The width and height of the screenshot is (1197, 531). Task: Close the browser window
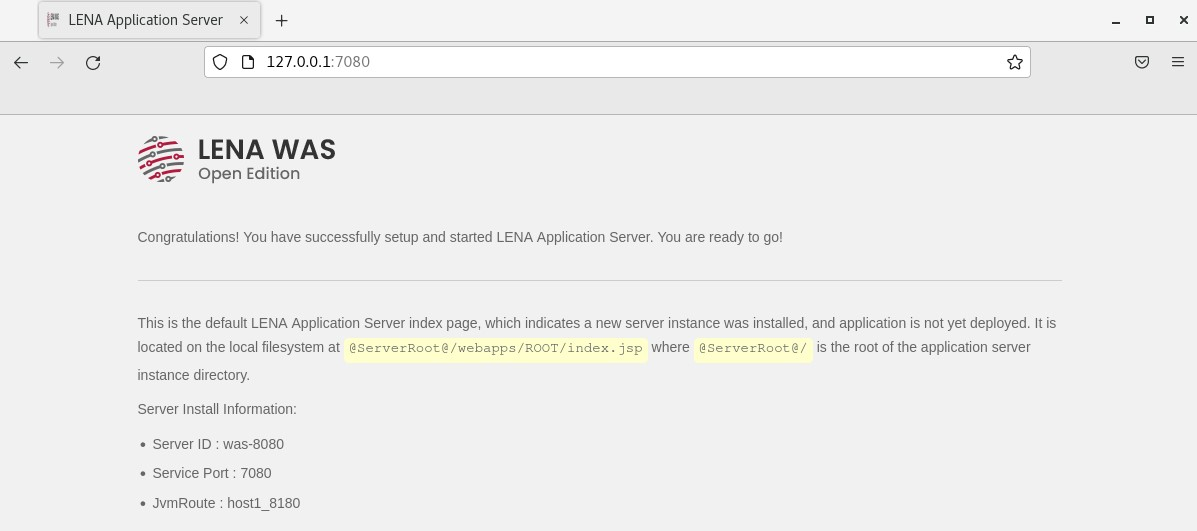[x=1184, y=21]
